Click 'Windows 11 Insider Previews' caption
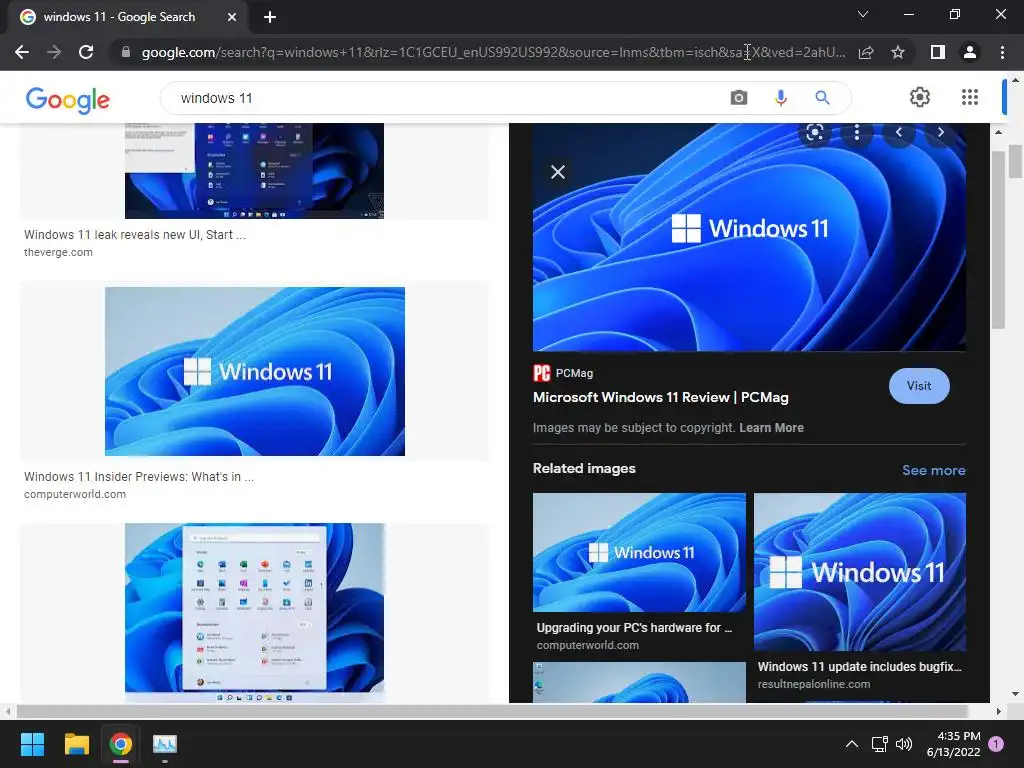Screen dimensions: 1024x768 [138, 477]
